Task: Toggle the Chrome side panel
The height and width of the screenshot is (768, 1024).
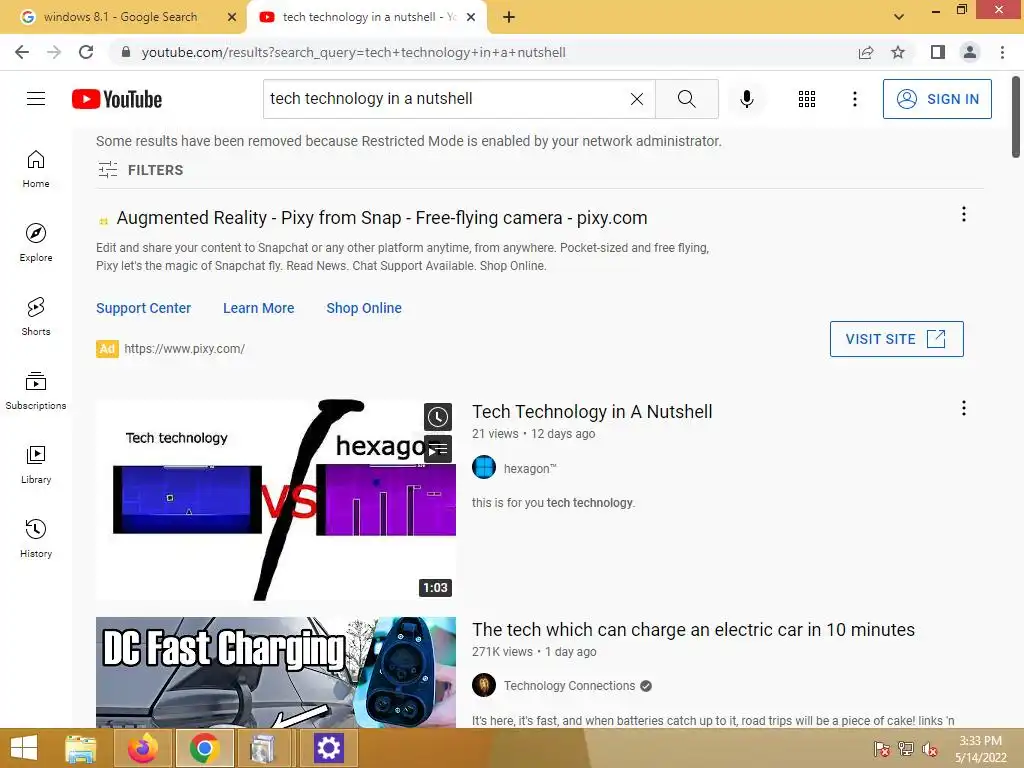Action: pyautogui.click(x=938, y=52)
